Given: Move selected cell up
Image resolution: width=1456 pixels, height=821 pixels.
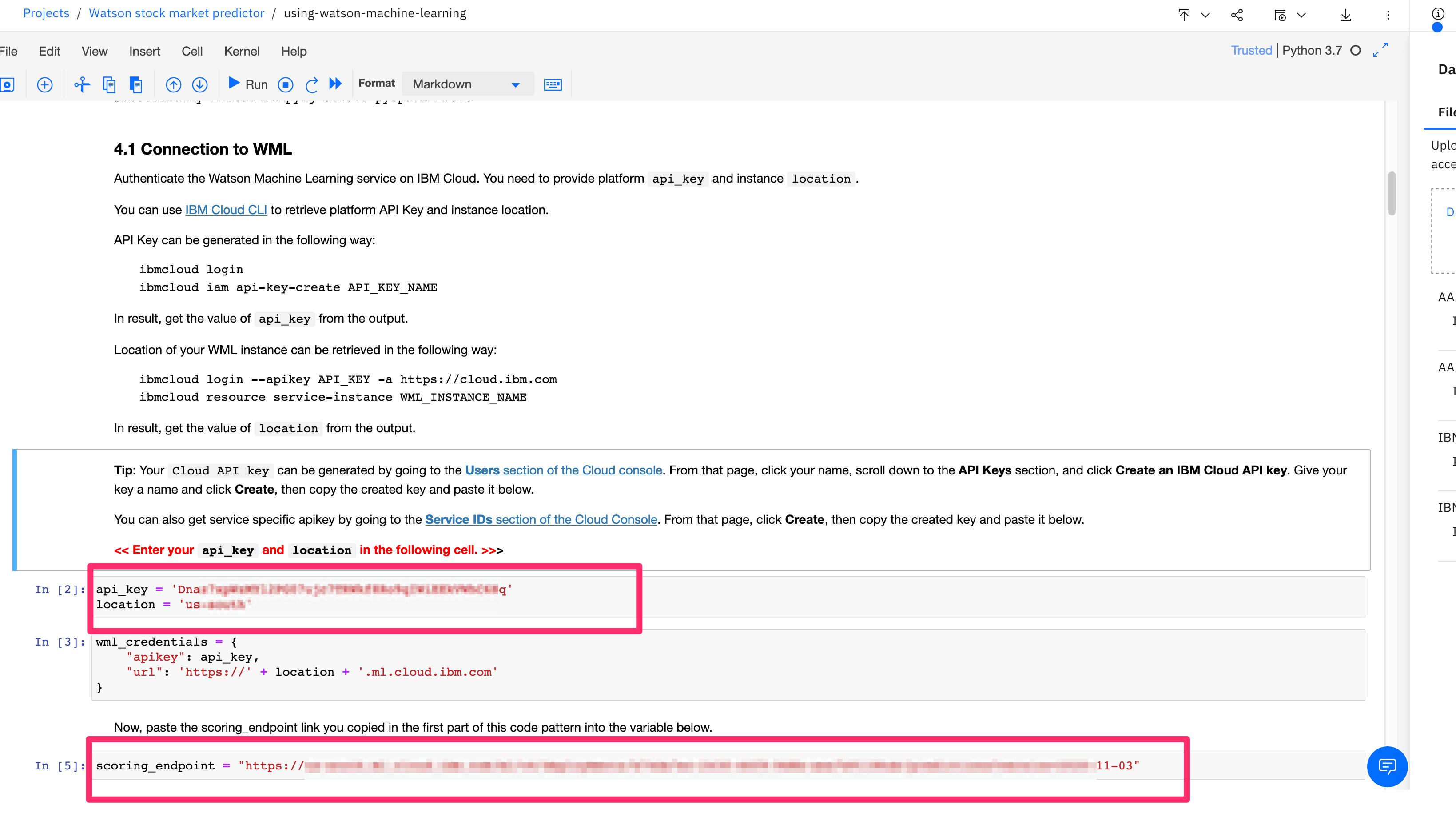Looking at the screenshot, I should click(174, 85).
